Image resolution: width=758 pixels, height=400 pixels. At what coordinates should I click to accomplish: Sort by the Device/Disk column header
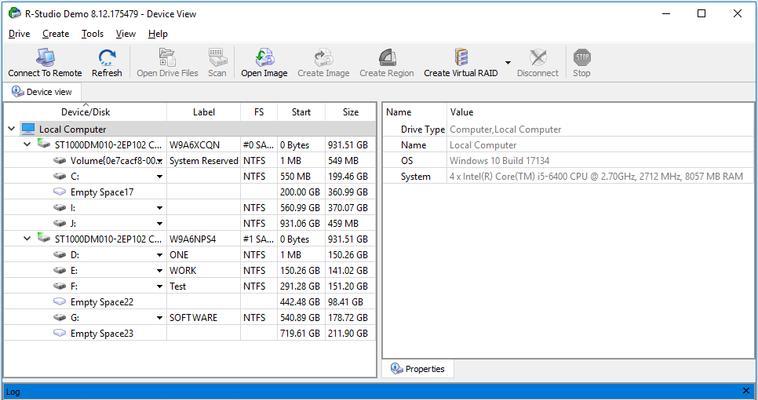(x=85, y=112)
